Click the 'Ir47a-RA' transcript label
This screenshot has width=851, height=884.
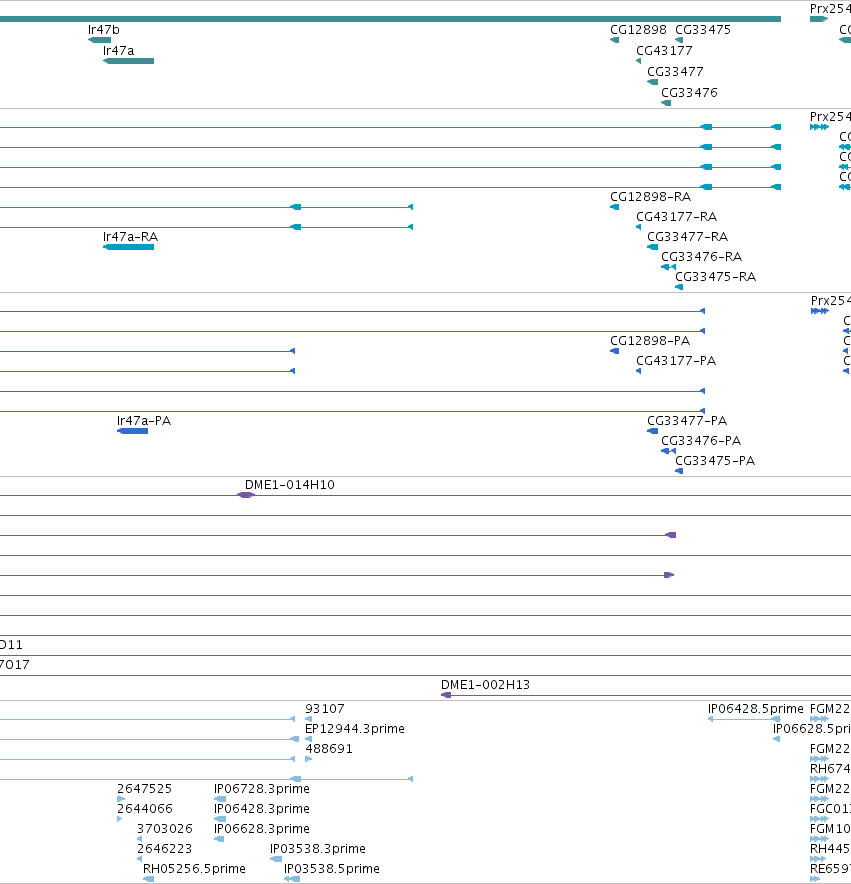(130, 237)
